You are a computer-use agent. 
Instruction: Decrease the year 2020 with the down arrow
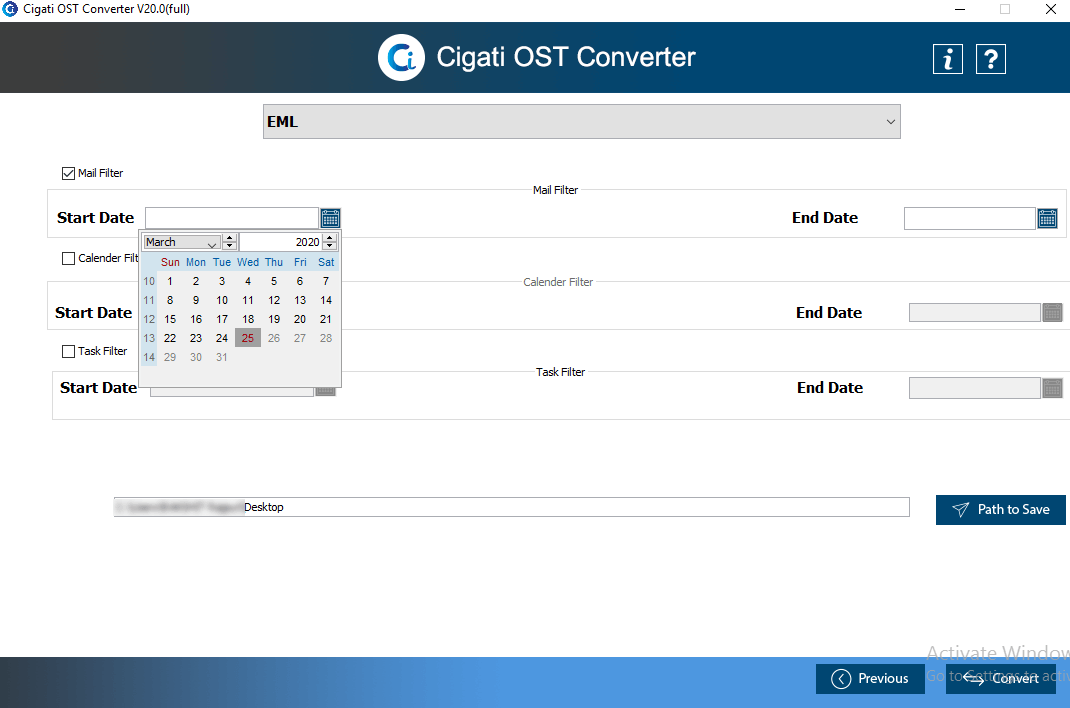pyautogui.click(x=330, y=246)
